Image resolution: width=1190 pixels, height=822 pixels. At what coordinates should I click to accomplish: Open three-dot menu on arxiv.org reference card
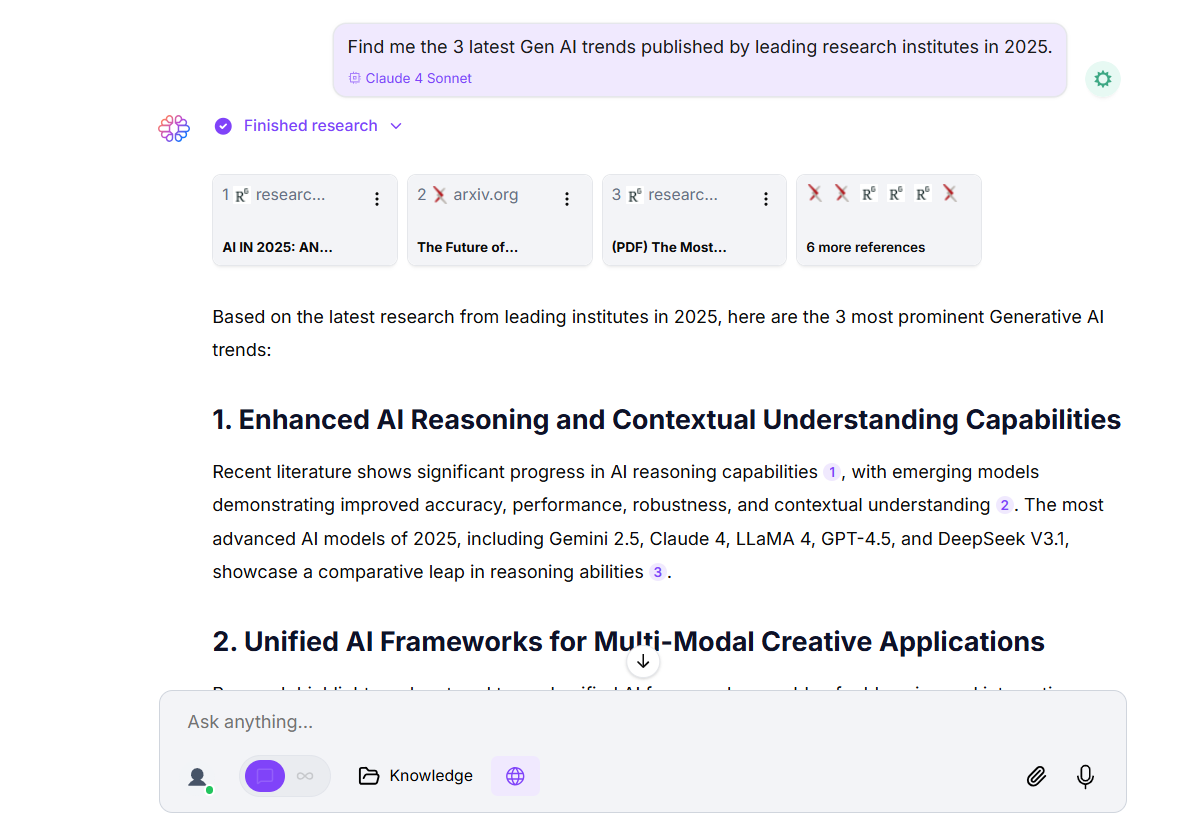pyautogui.click(x=567, y=199)
